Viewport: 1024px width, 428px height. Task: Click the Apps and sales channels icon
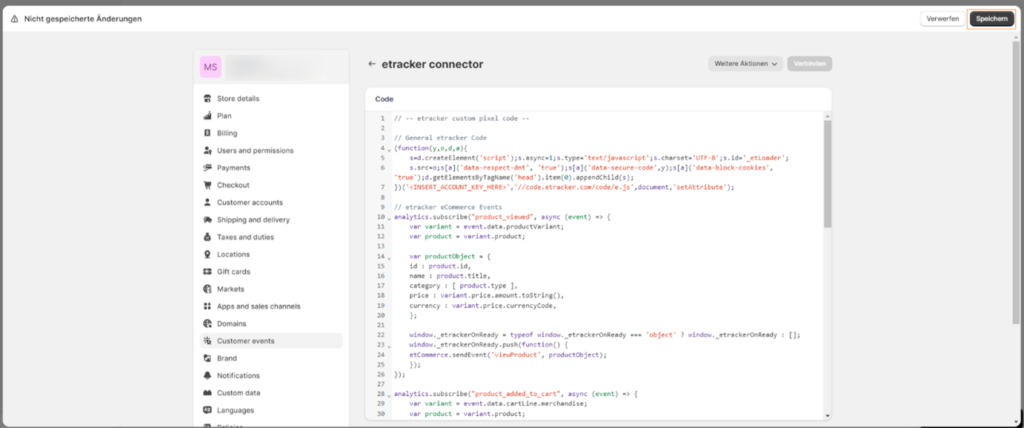[x=208, y=306]
